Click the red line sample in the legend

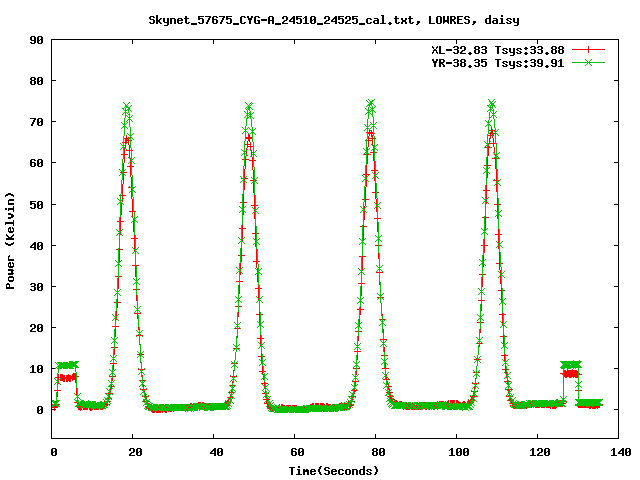588,50
